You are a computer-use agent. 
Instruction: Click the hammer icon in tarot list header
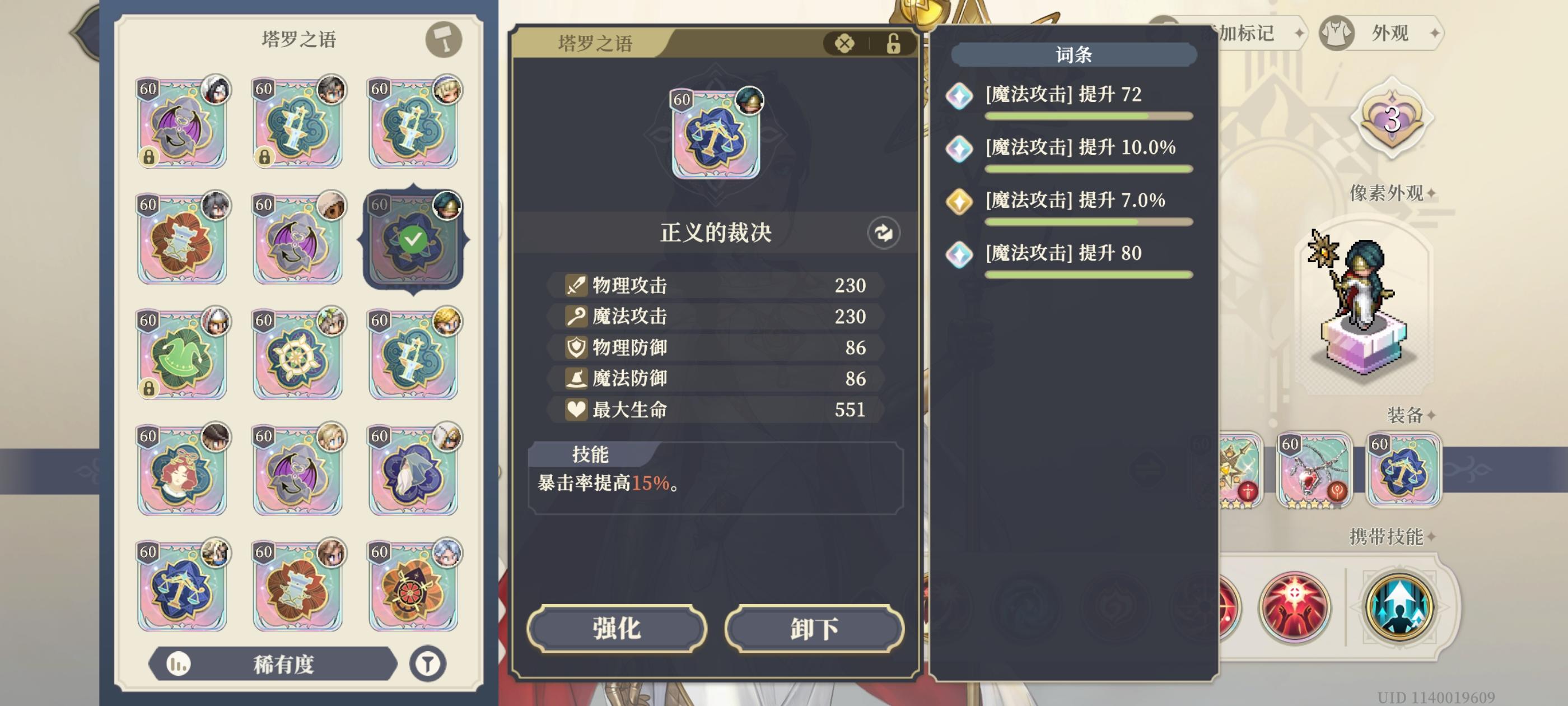(x=444, y=40)
